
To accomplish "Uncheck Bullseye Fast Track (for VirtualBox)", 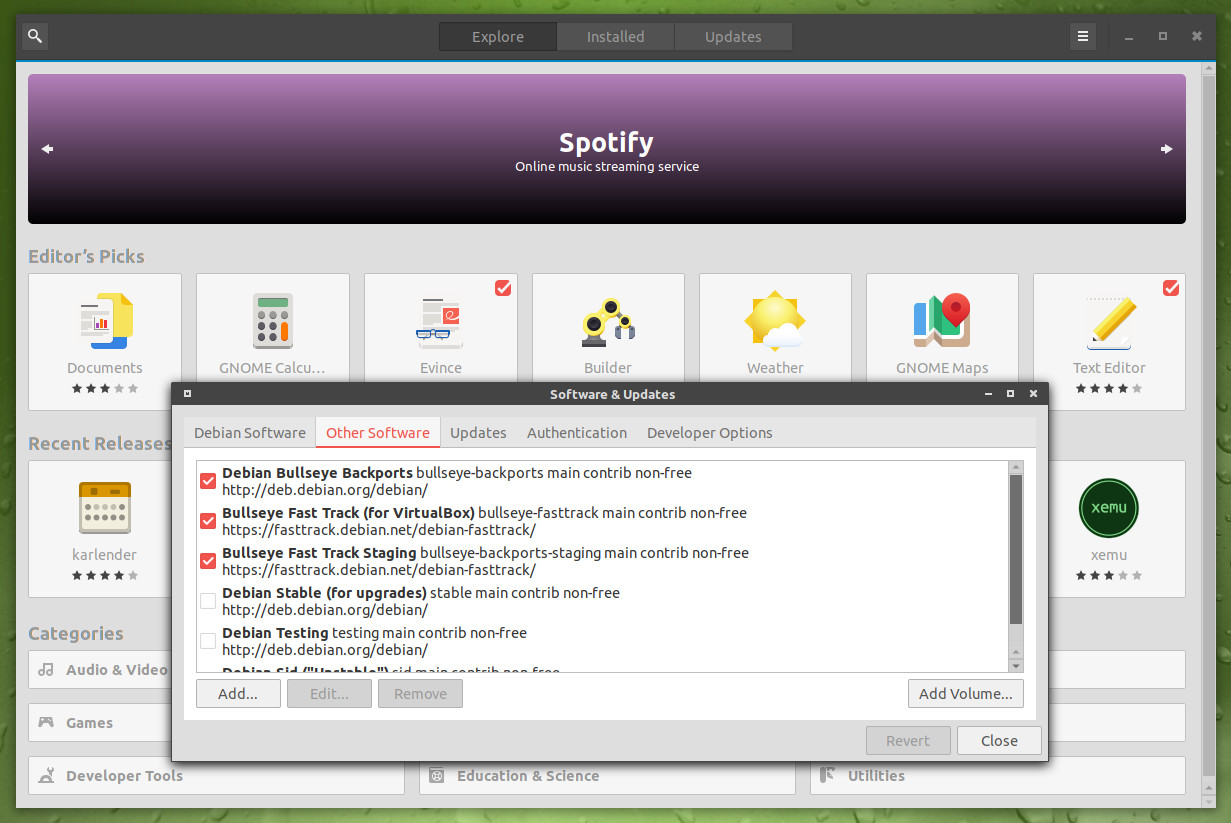I will [208, 521].
